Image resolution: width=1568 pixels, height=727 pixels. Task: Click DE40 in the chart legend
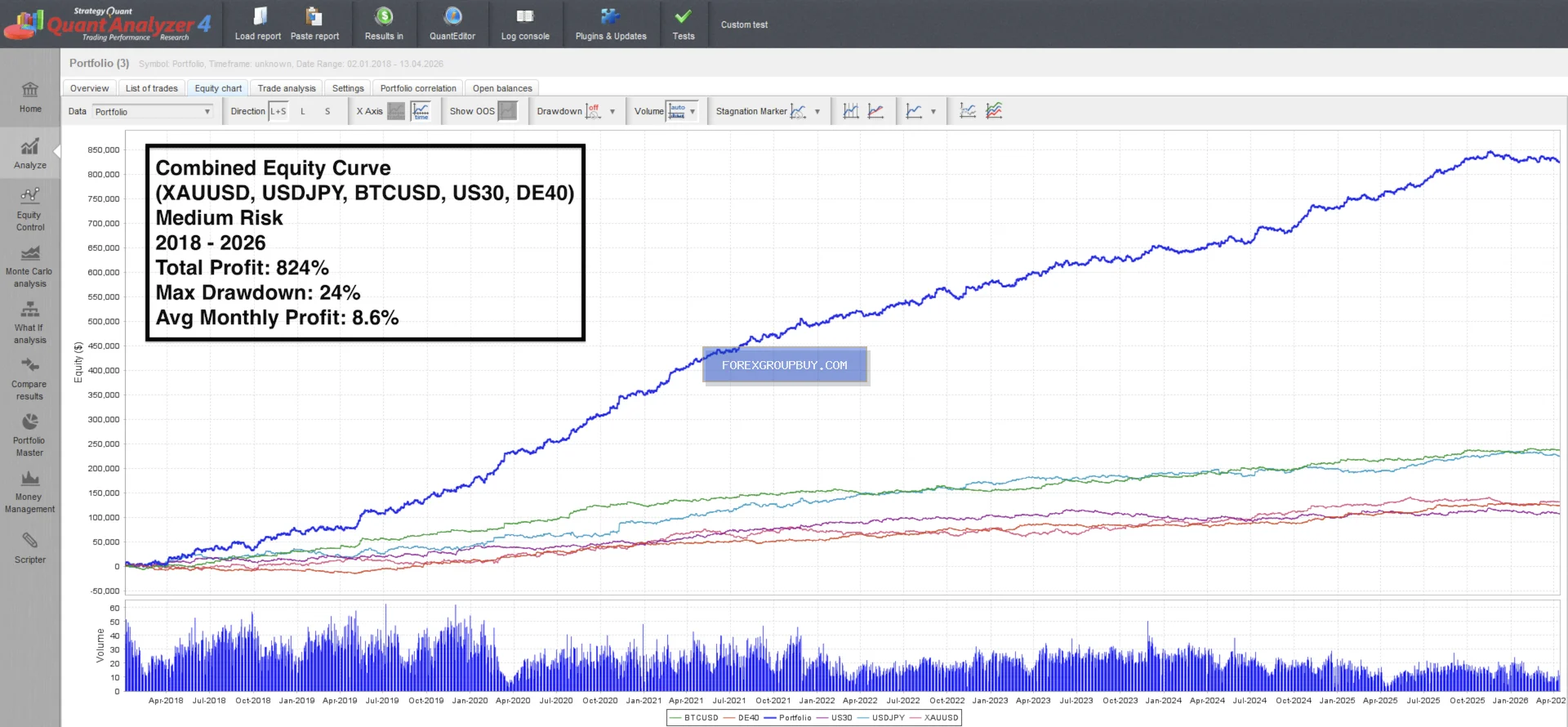click(742, 718)
